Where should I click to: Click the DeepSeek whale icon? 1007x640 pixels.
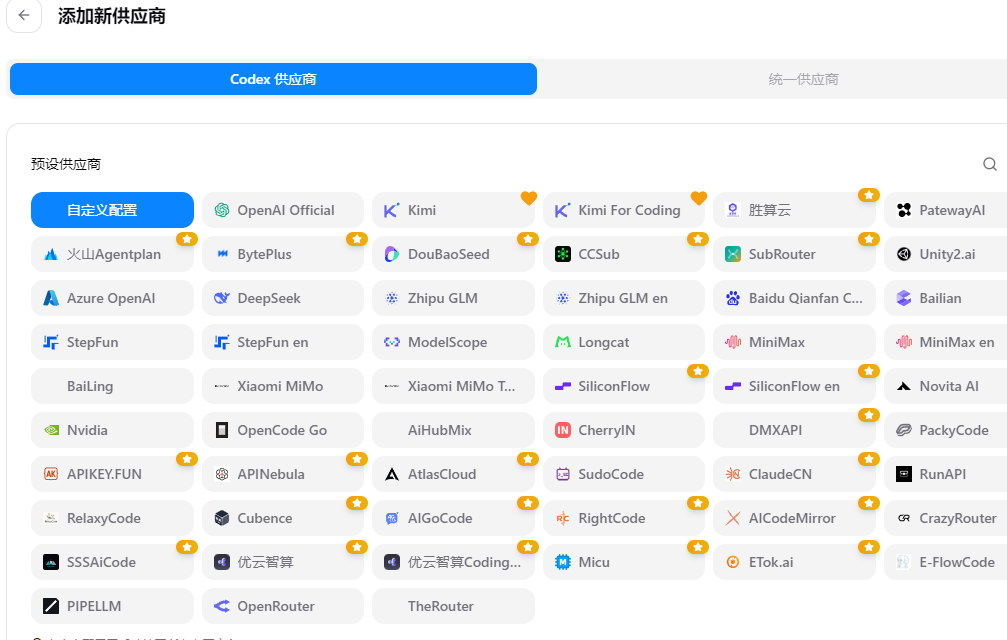point(222,298)
